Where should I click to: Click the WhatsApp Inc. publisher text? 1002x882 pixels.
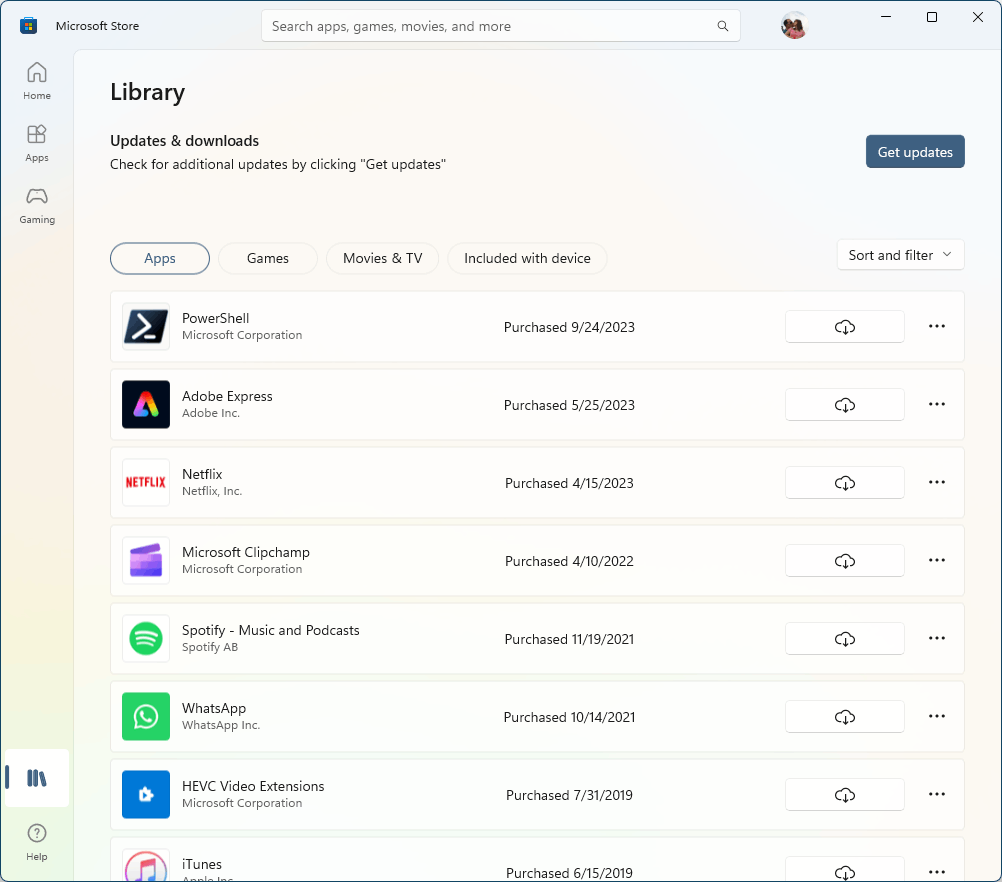point(220,725)
